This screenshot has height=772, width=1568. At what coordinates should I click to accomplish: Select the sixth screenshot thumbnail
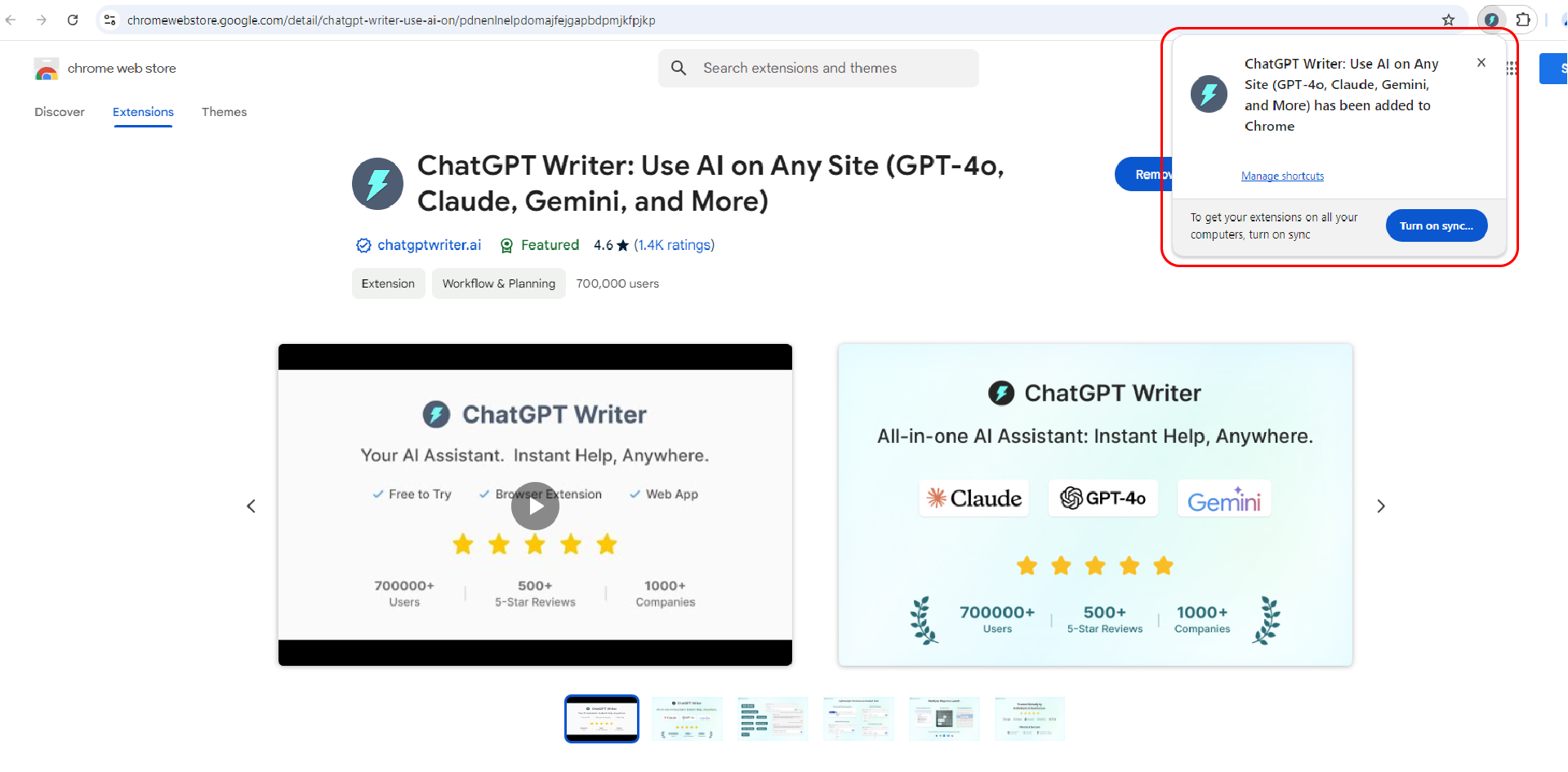1030,719
